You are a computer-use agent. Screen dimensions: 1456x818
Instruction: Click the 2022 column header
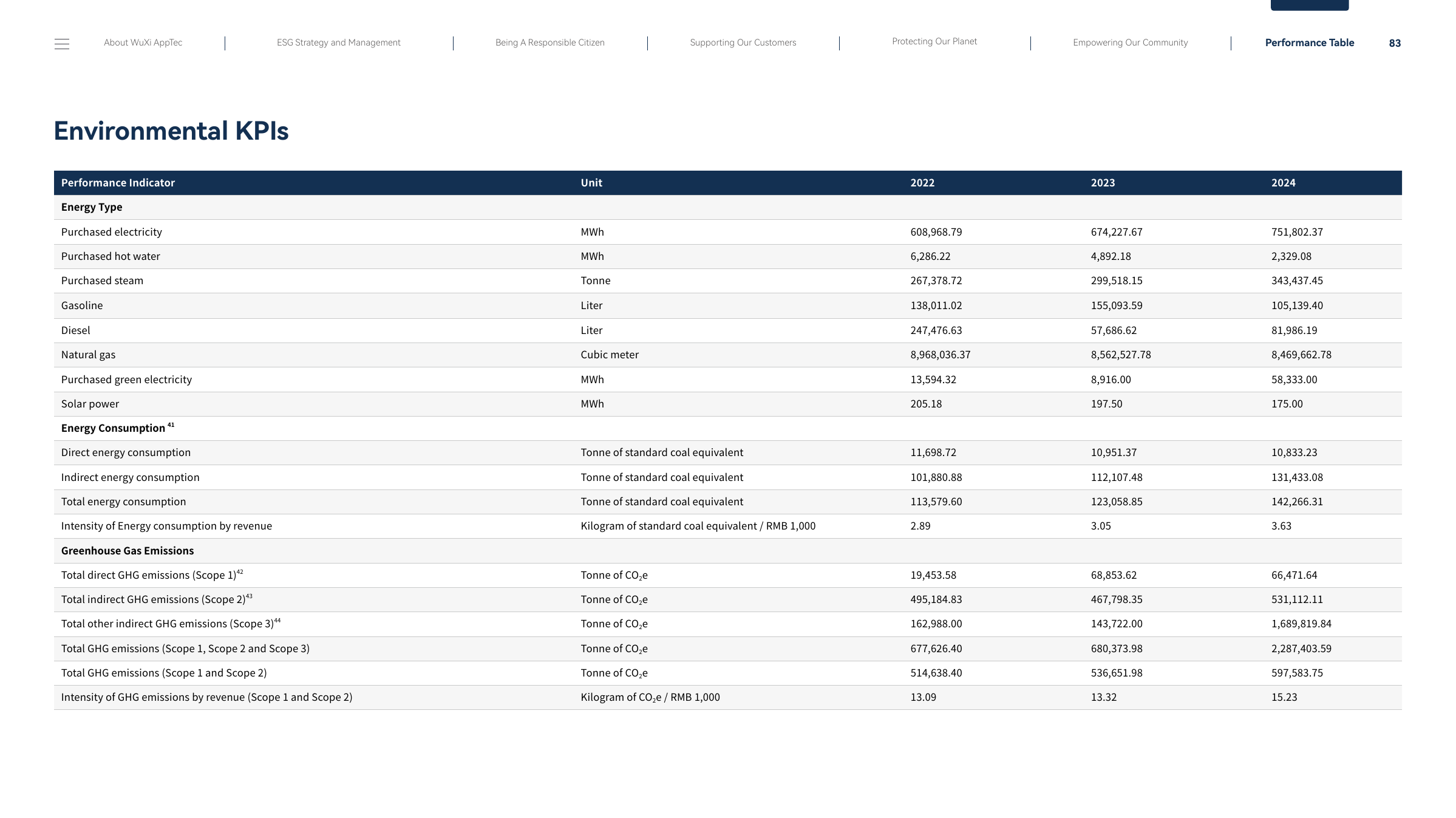(922, 183)
